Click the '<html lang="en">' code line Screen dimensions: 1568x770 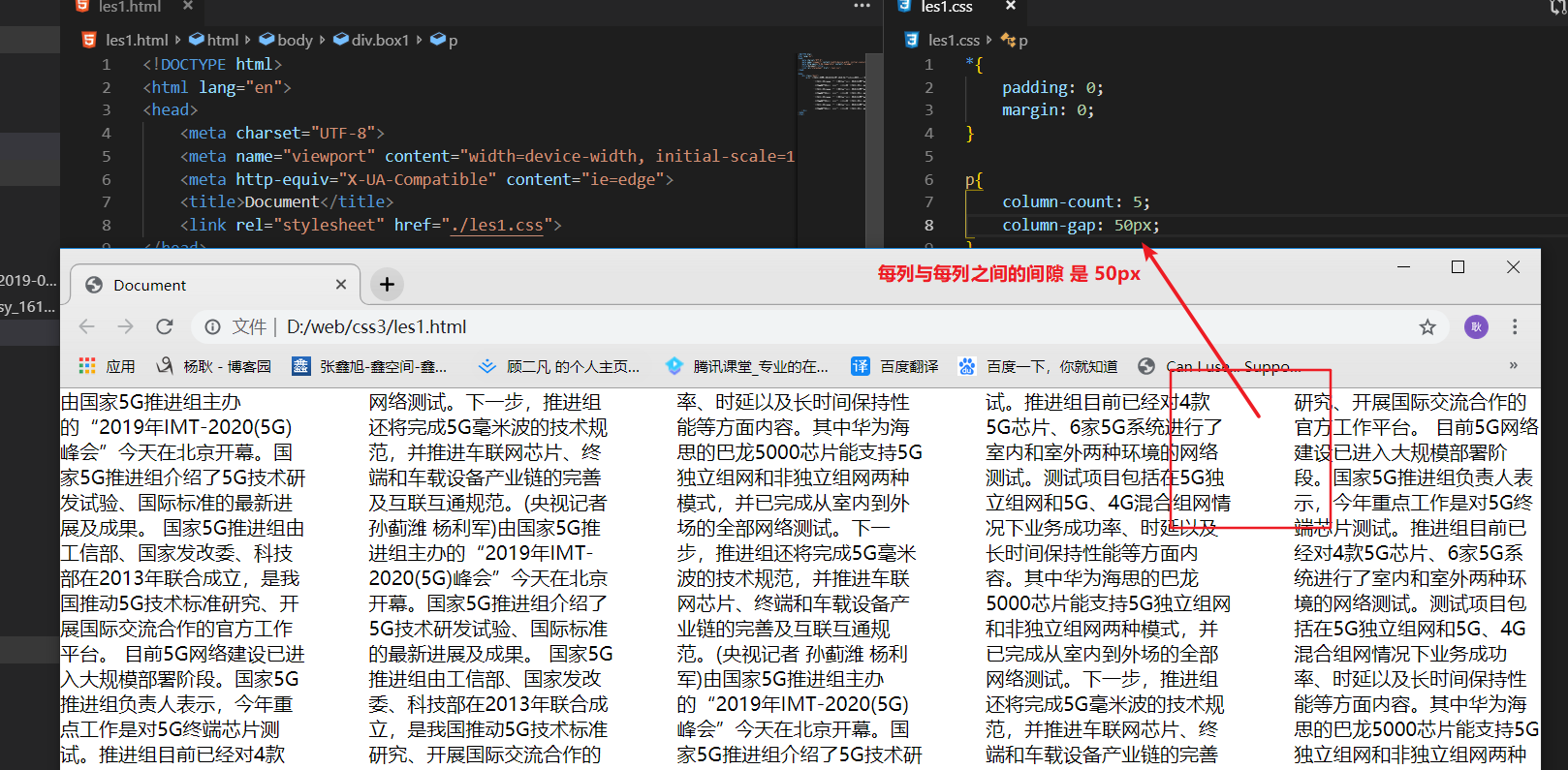(217, 87)
